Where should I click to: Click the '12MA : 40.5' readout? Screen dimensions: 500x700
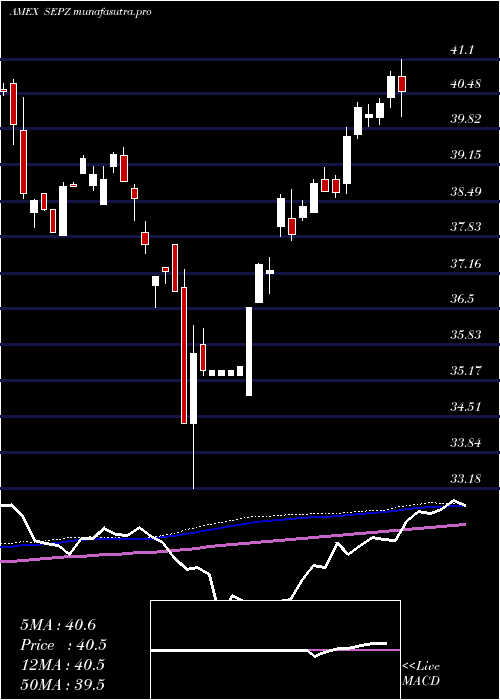(x=62, y=665)
